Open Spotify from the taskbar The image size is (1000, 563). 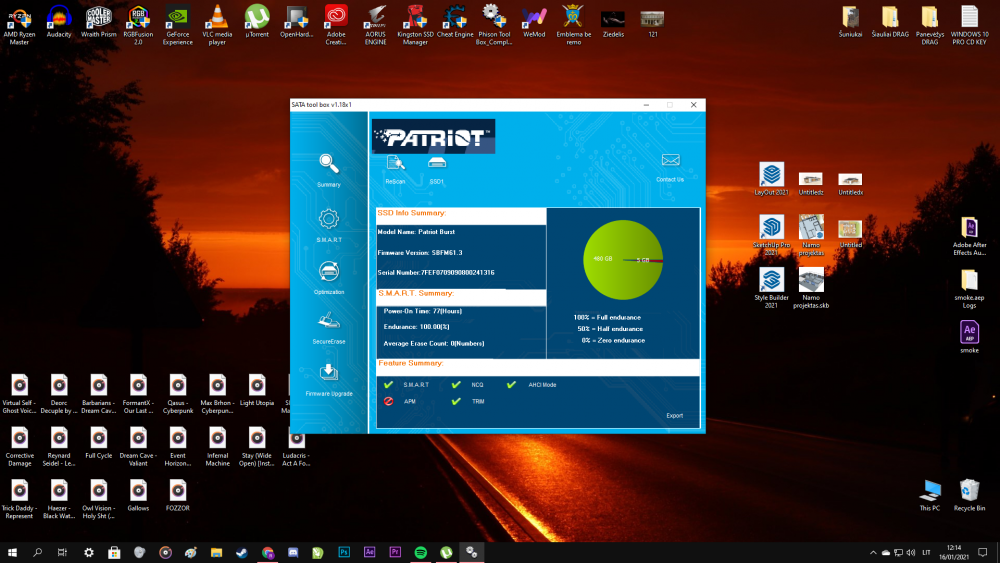[x=420, y=552]
